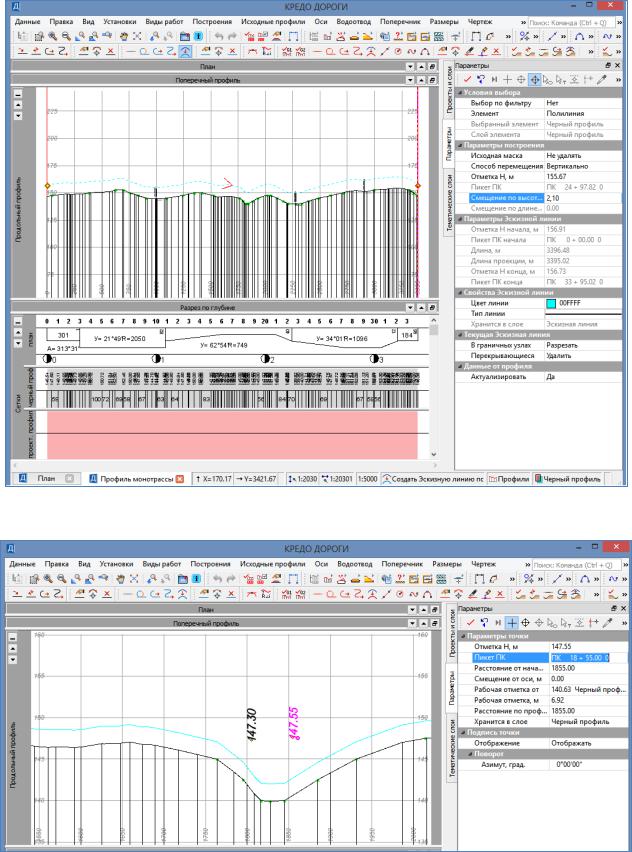The width and height of the screenshot is (632, 852).
Task: Switch to the План tab at bottom
Action: click(x=46, y=479)
